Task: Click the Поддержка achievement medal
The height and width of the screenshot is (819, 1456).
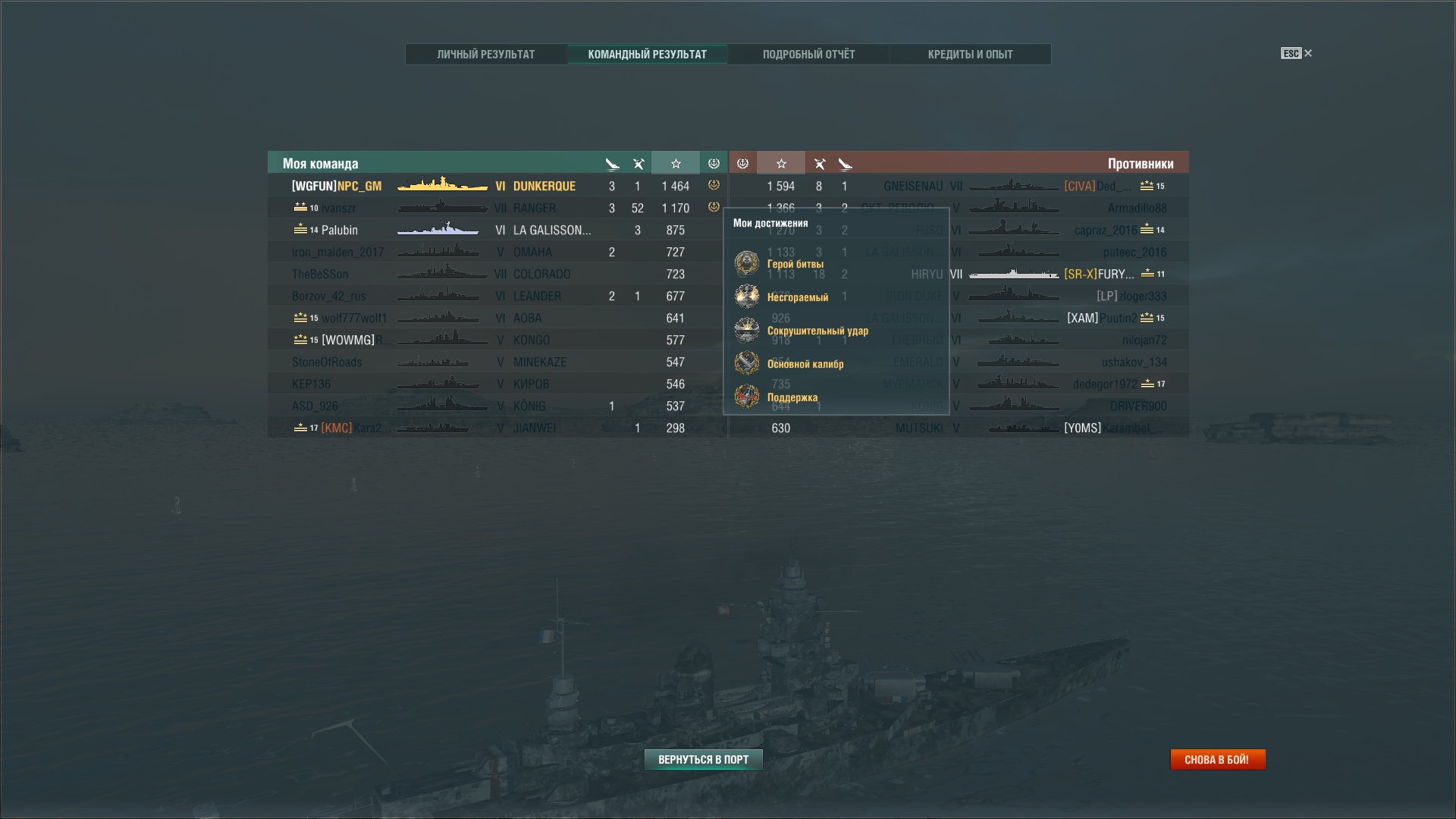Action: [x=747, y=397]
